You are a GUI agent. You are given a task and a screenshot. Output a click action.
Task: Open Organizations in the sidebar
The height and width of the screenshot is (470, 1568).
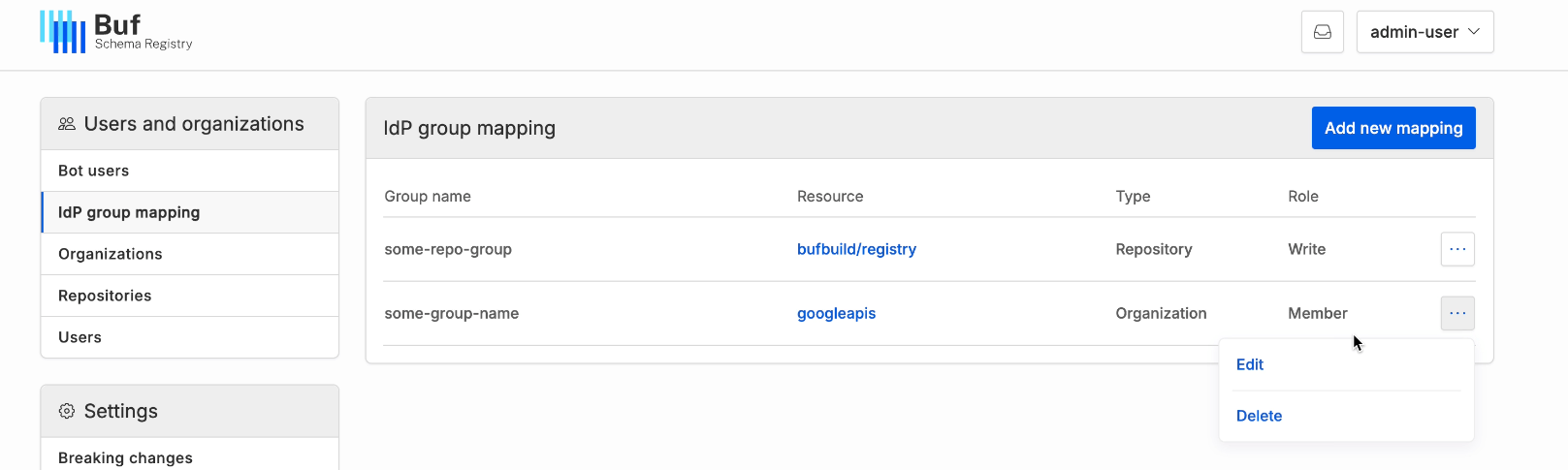click(190, 254)
